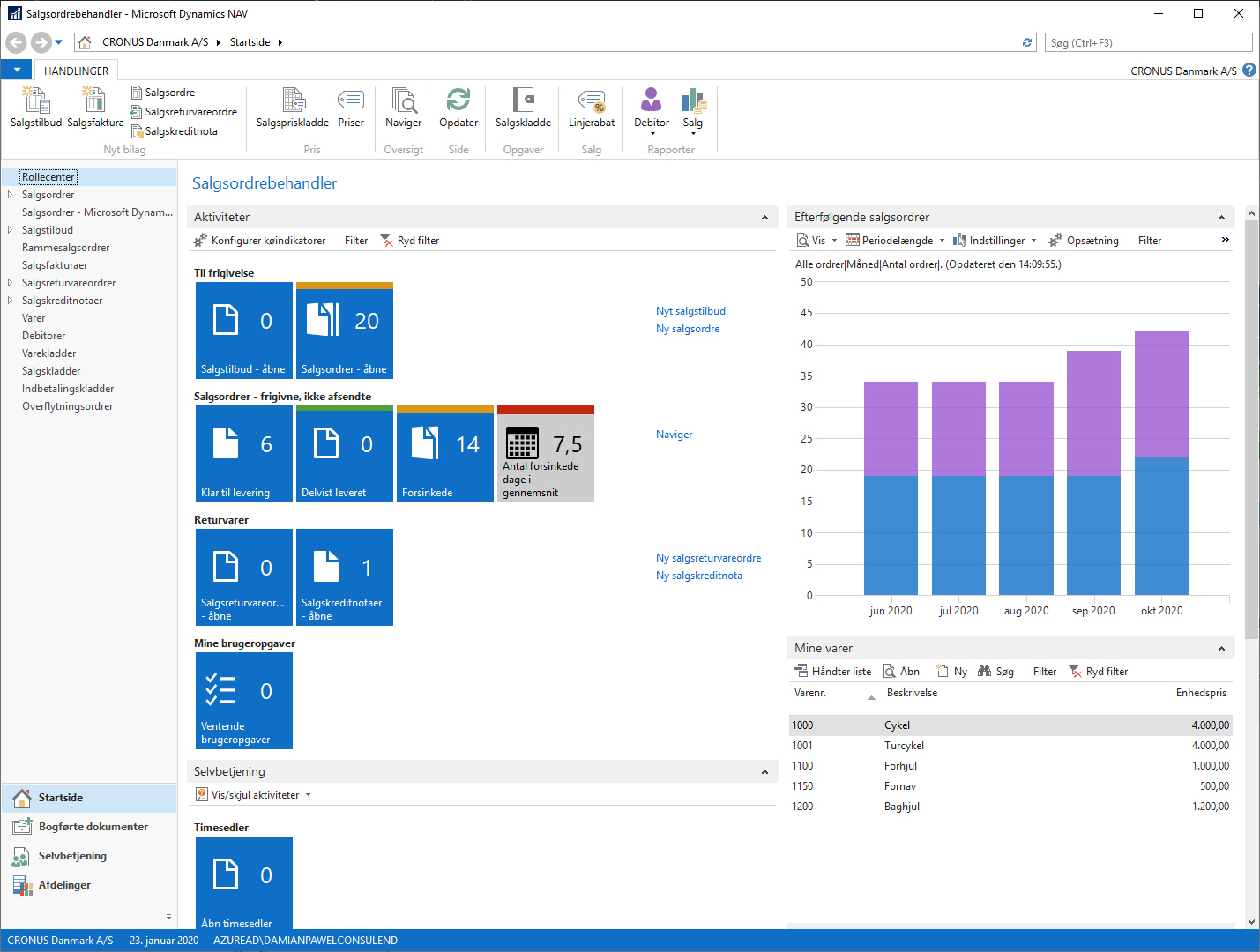Click the Ny salgsordre link
1260x952 pixels.
tap(688, 329)
